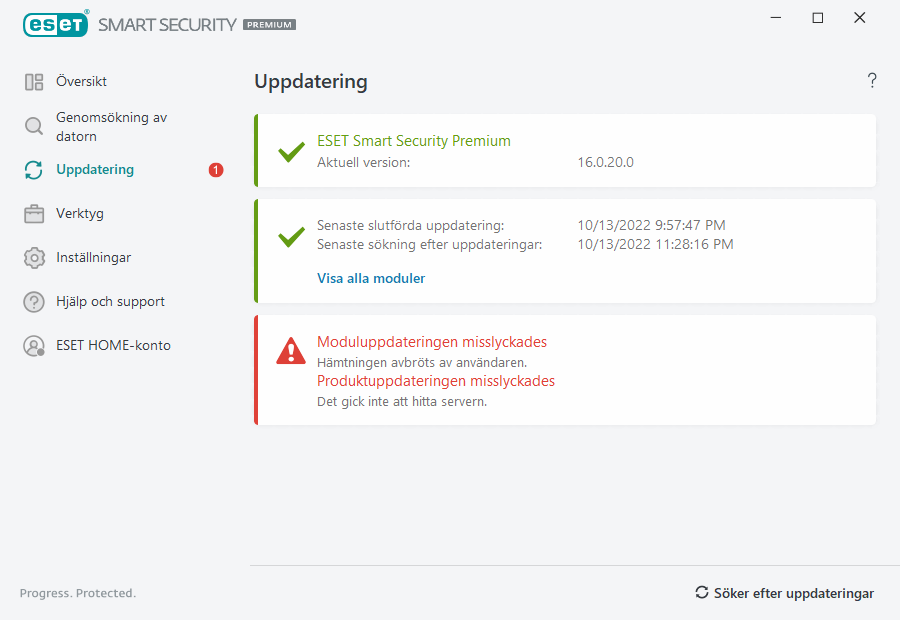This screenshot has height=620, width=900.
Task: Click Söker efter uppdateringar button
Action: [x=785, y=593]
